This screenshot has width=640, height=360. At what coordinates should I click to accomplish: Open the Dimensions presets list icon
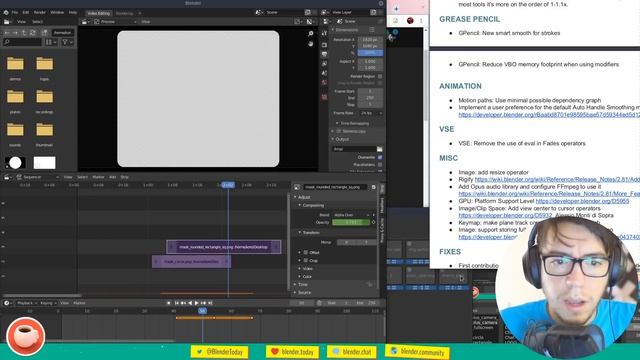372,30
